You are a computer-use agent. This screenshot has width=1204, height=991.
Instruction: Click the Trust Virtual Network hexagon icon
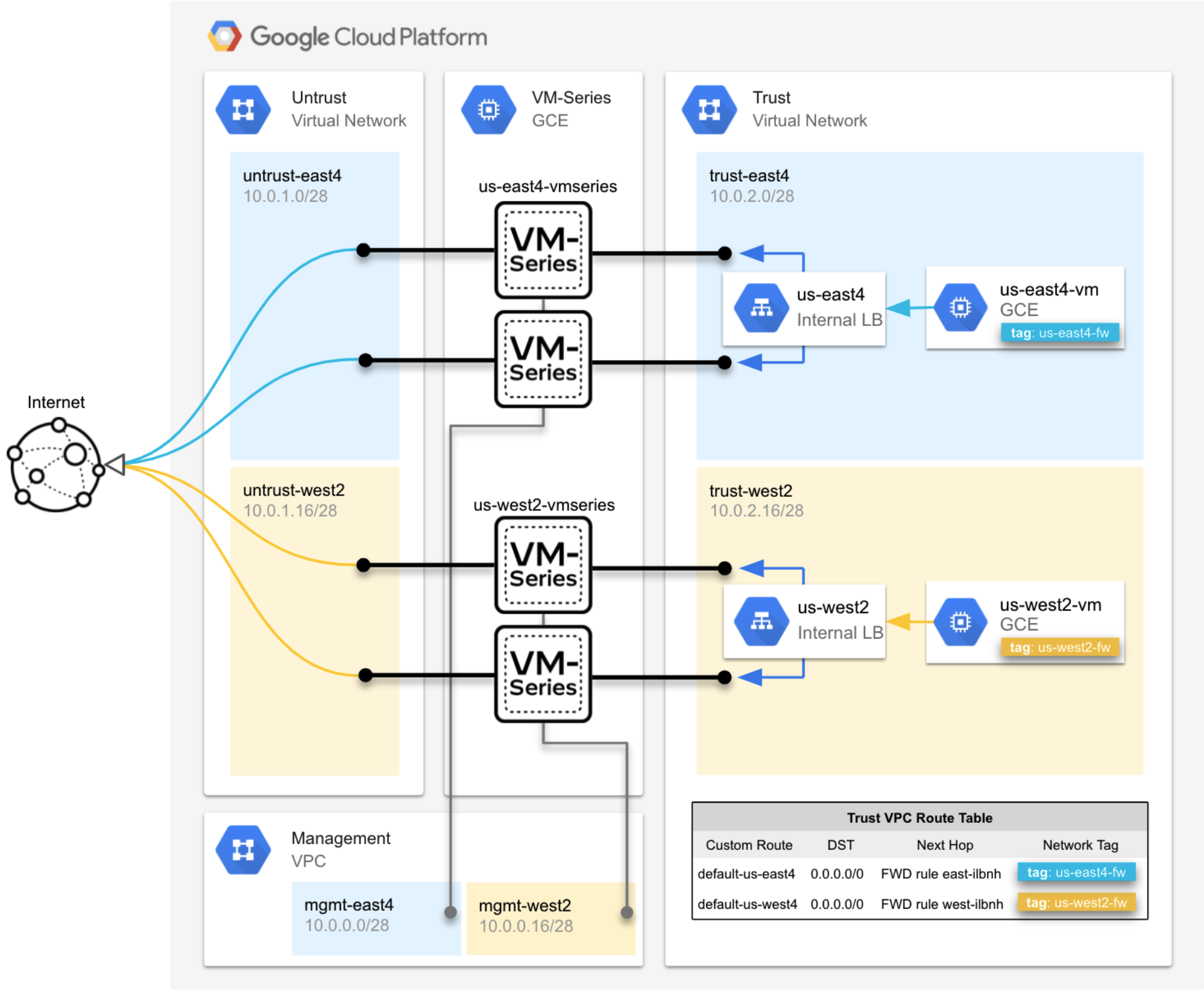(709, 110)
